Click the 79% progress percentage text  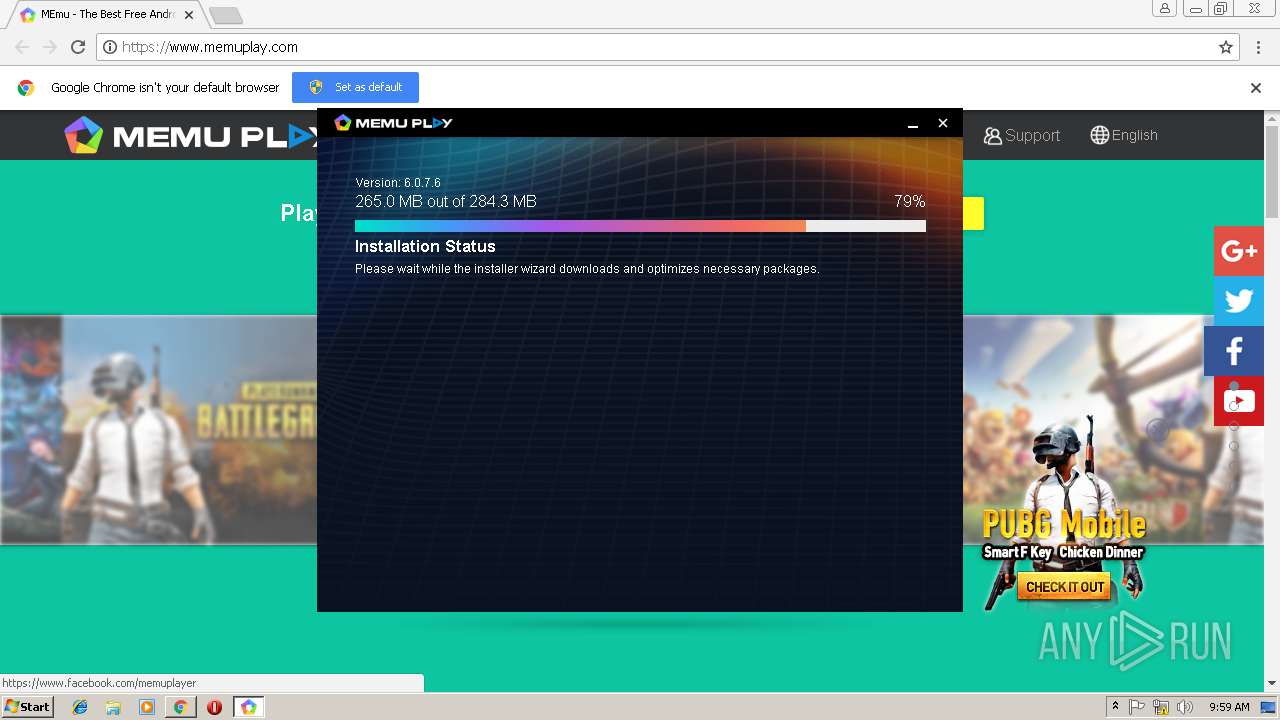coord(909,201)
